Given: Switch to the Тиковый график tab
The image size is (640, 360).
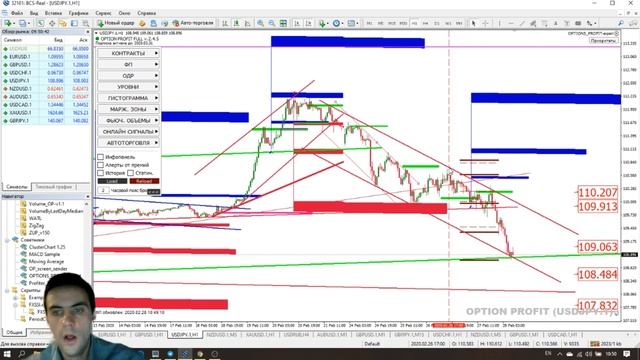Looking at the screenshot, I should [53, 187].
